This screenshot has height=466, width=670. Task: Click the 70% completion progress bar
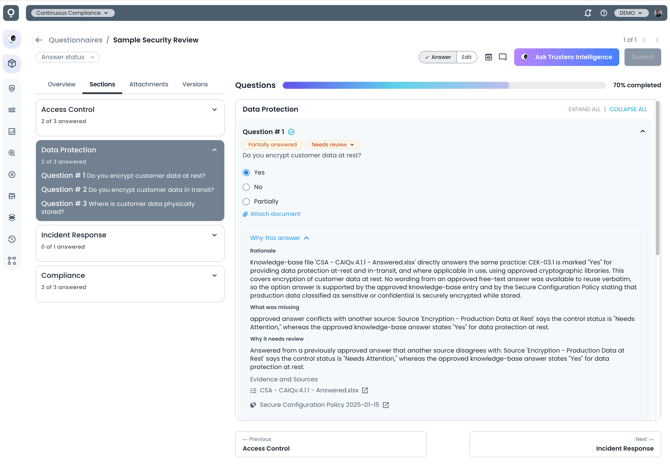444,85
